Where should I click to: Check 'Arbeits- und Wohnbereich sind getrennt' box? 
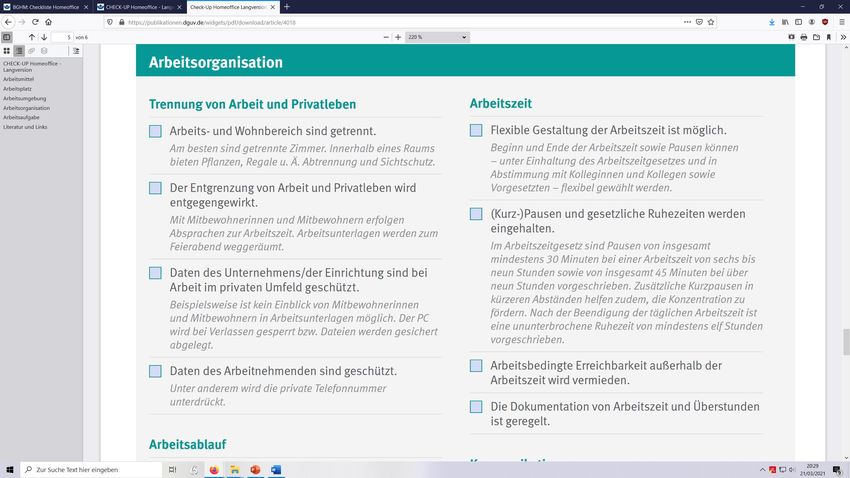(155, 131)
